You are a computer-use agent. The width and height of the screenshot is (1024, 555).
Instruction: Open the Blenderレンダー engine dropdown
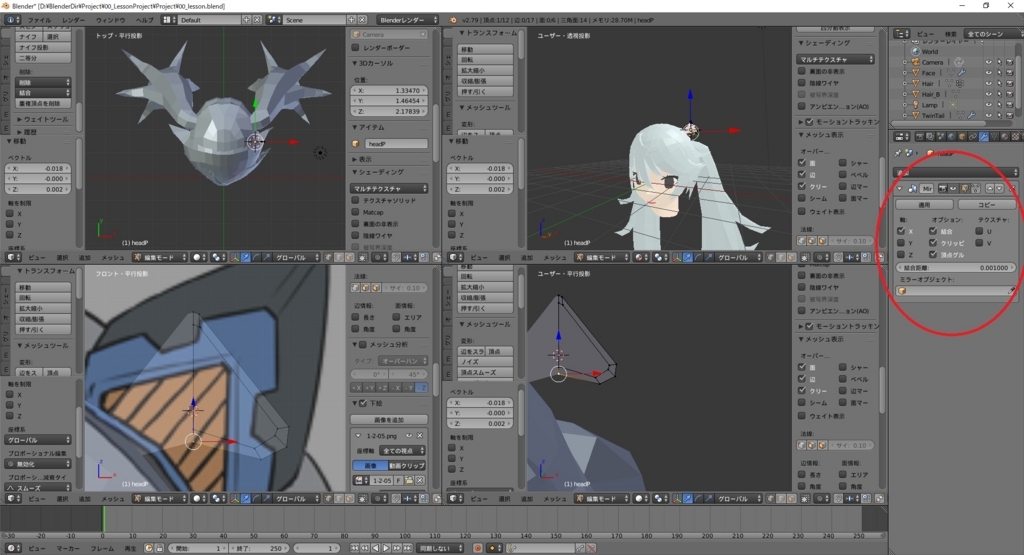(x=408, y=20)
